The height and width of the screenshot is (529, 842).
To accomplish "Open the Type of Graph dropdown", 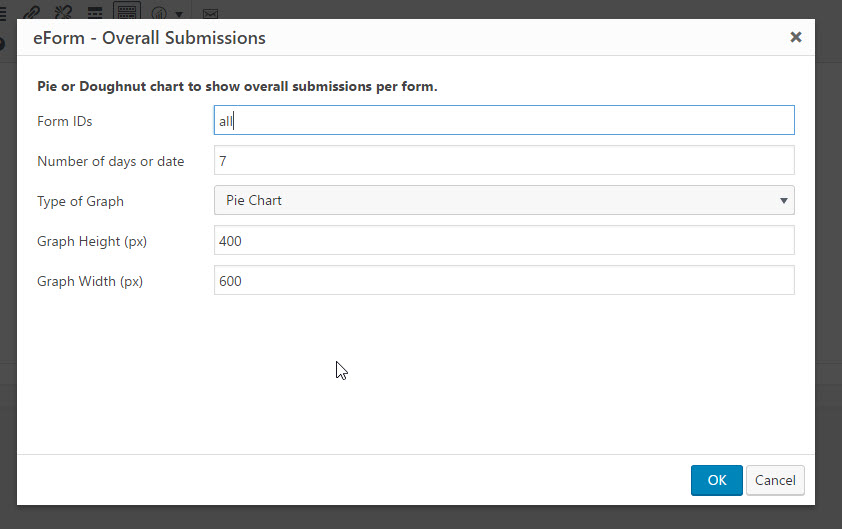I will 504,200.
